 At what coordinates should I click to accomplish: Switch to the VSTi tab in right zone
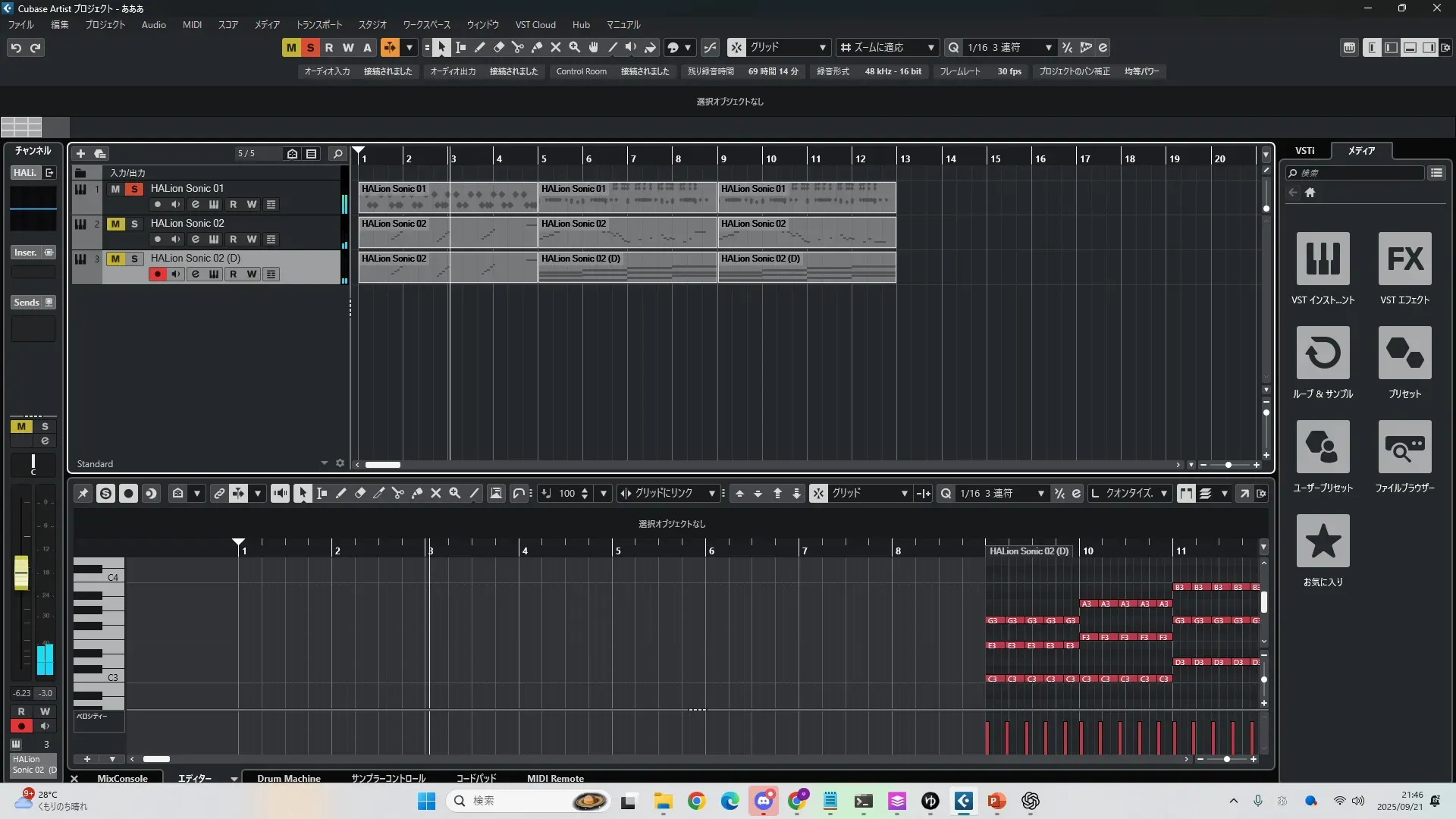pyautogui.click(x=1304, y=150)
